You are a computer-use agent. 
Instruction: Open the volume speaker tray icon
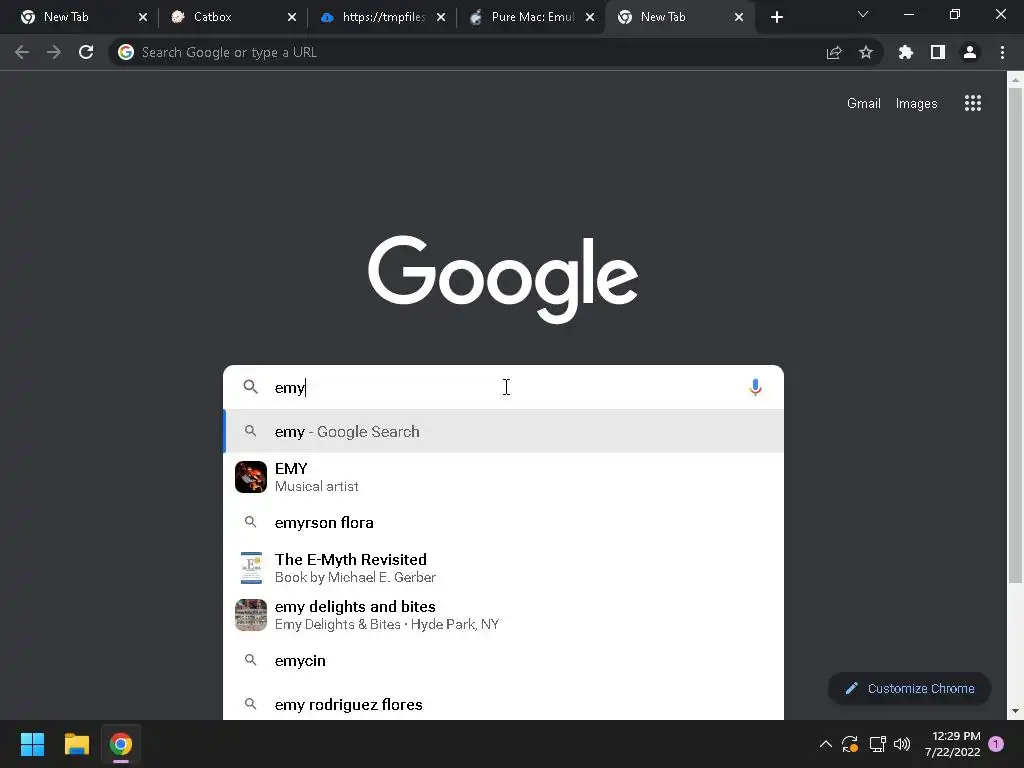pos(902,744)
